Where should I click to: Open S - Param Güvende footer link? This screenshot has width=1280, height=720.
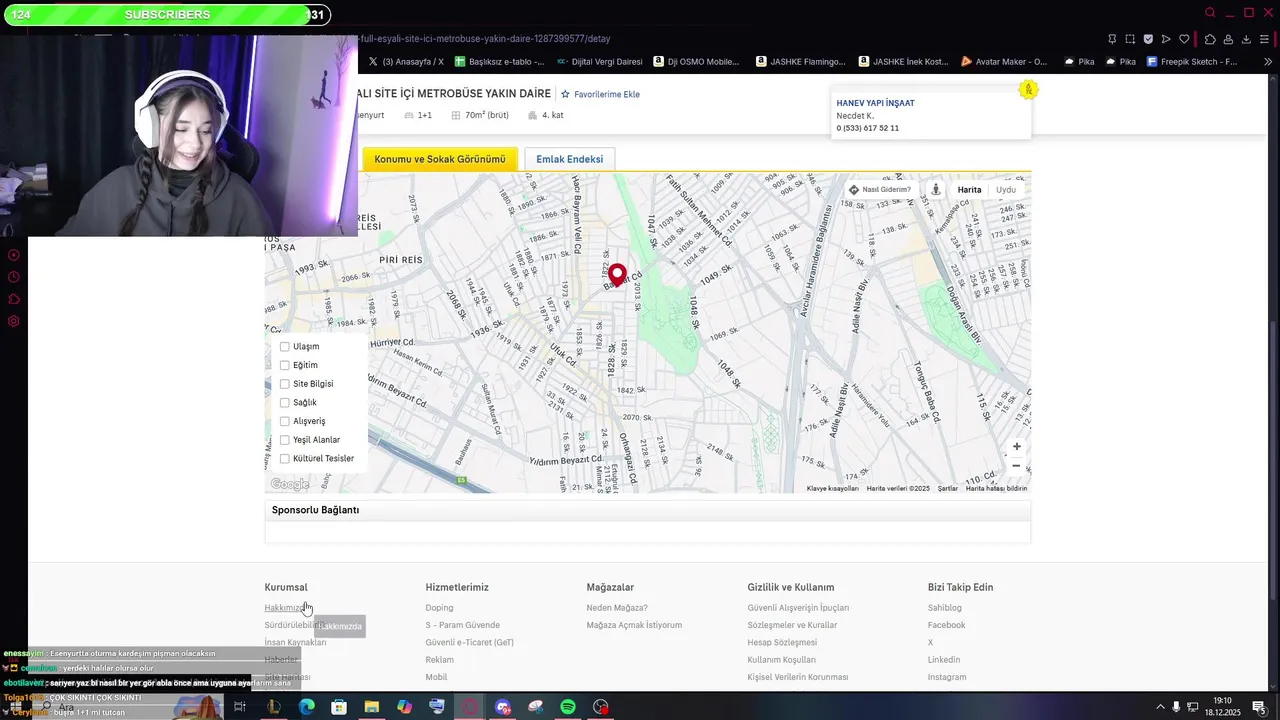point(462,625)
